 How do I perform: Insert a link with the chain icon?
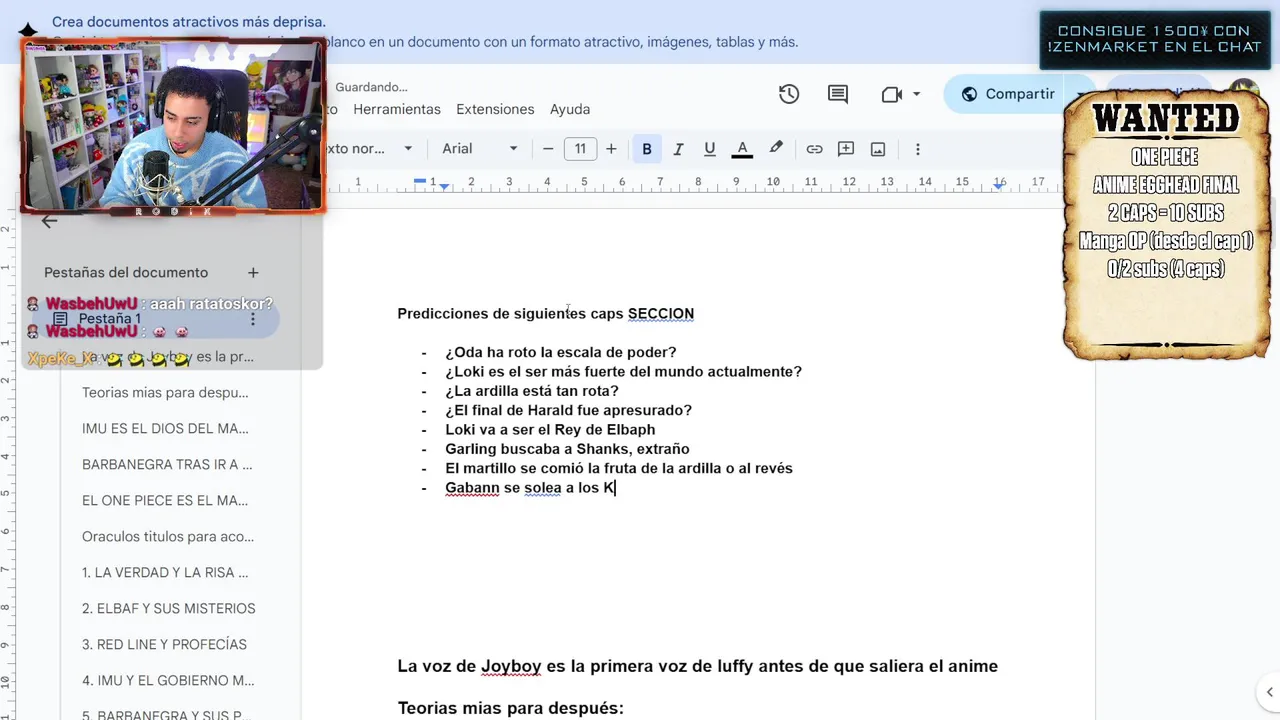click(814, 149)
